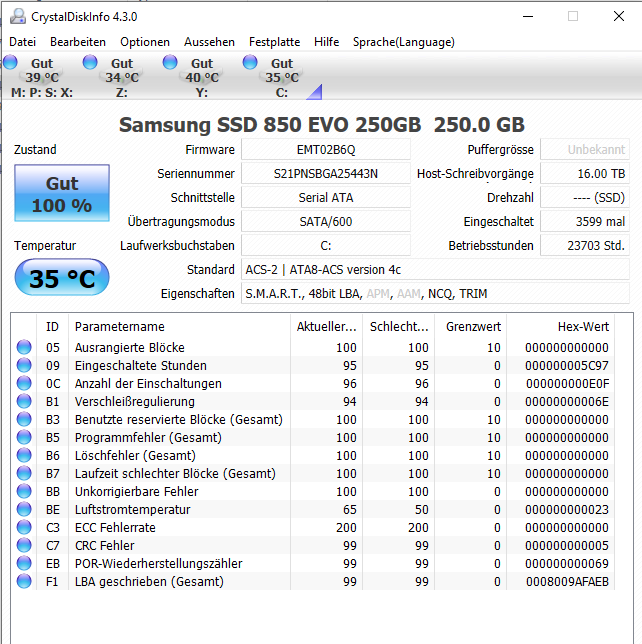642x644 pixels.
Task: Open the Aussehen menu
Action: (x=209, y=42)
